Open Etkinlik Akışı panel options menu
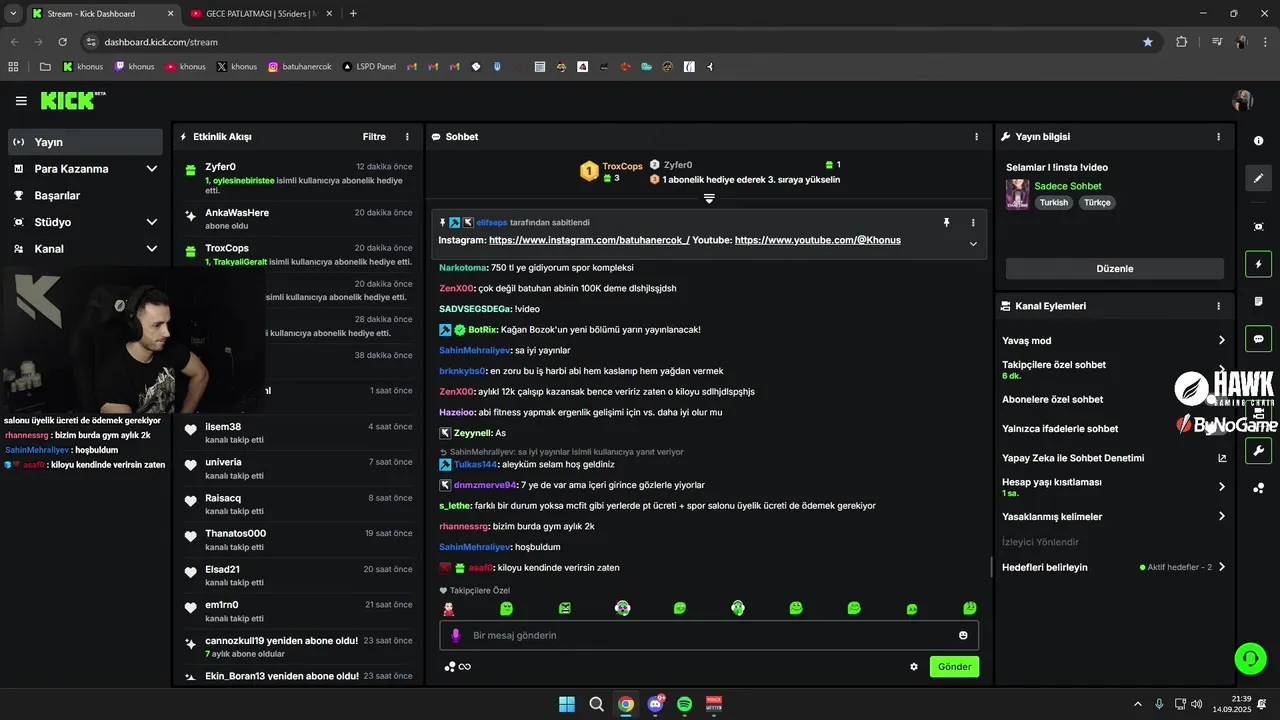Image resolution: width=1280 pixels, height=720 pixels. tap(407, 137)
